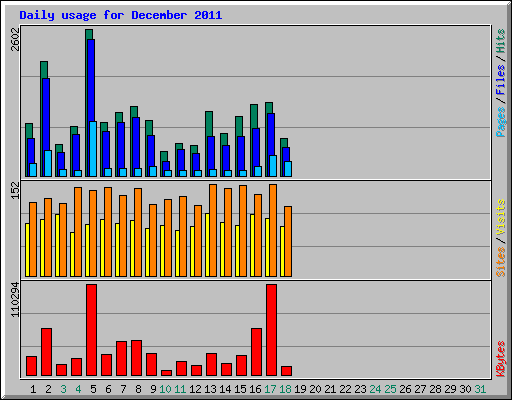Click day '7' on the x-axis
Image resolution: width=512 pixels, height=400 pixels.
pyautogui.click(x=123, y=389)
